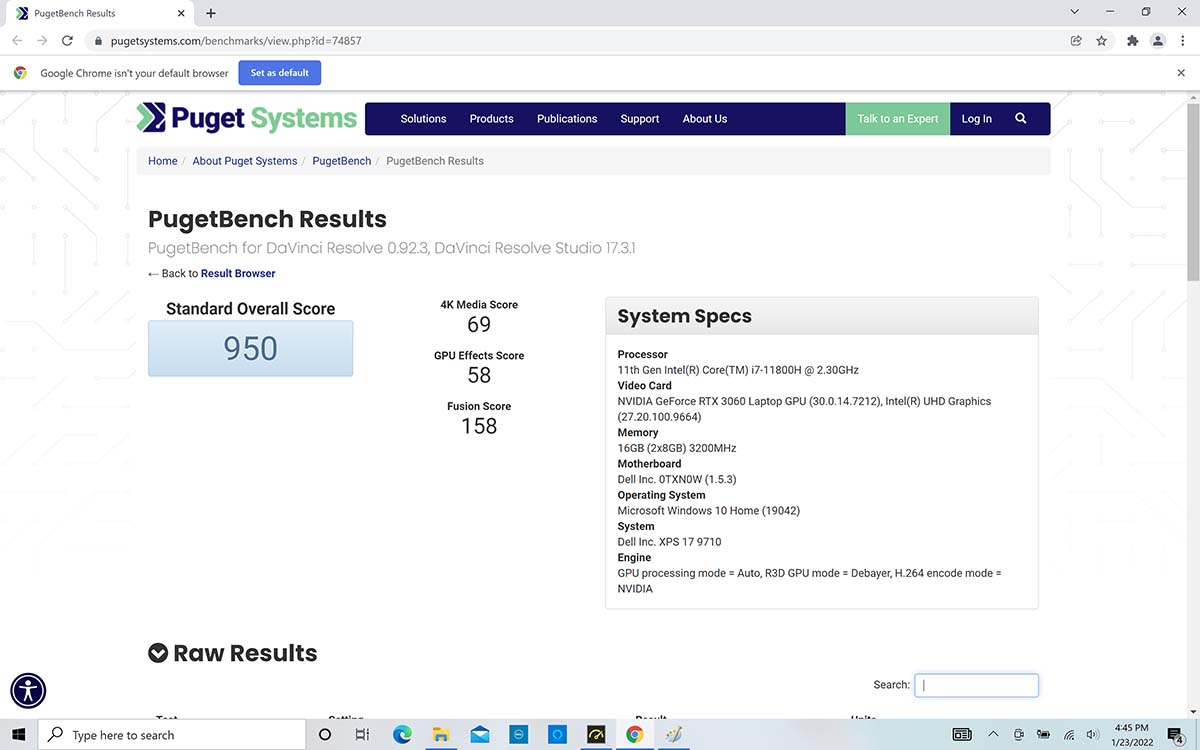The image size is (1200, 750).
Task: Click the browser address bar URL
Action: point(235,41)
